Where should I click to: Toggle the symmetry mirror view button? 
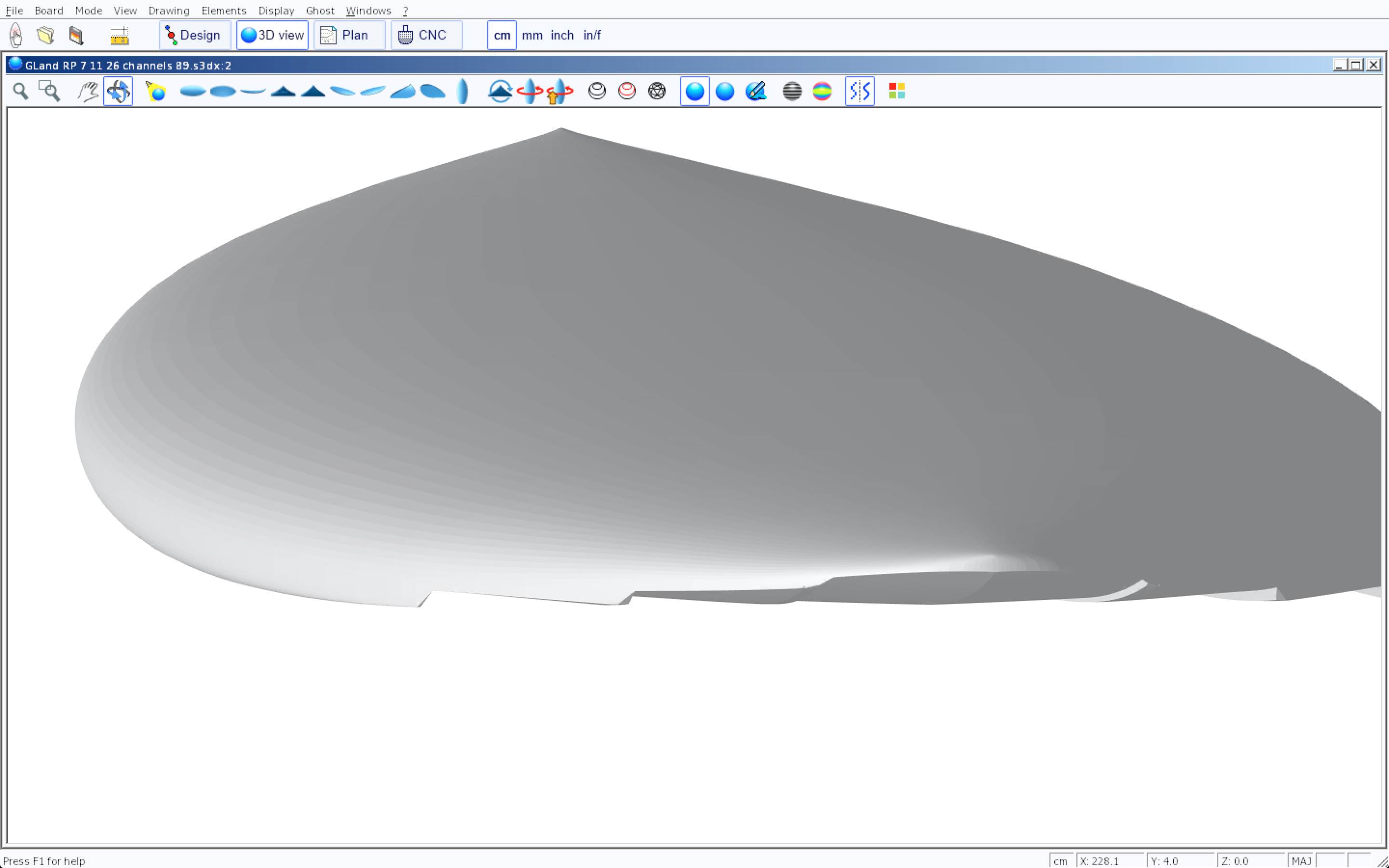pos(859,91)
